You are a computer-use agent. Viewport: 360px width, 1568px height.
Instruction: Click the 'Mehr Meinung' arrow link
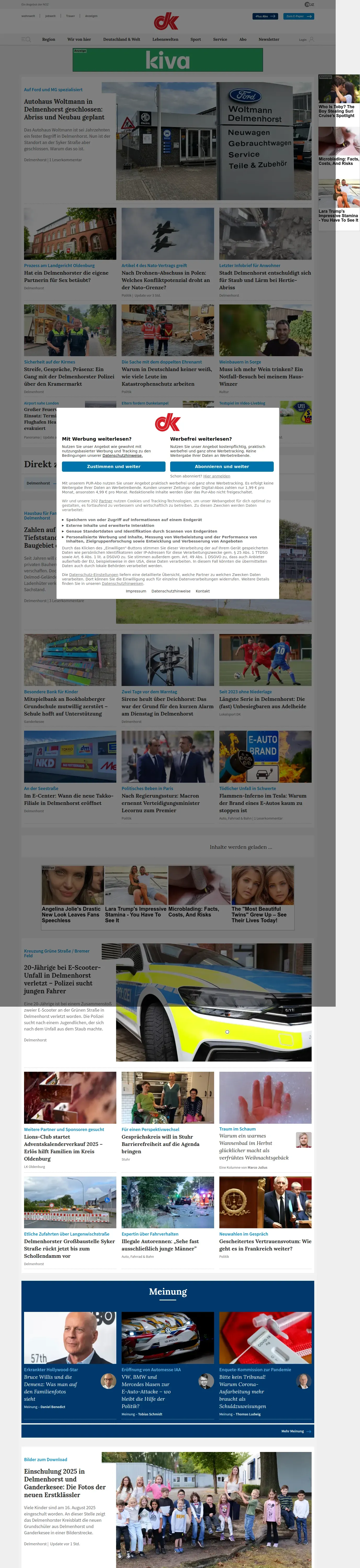[x=296, y=1431]
